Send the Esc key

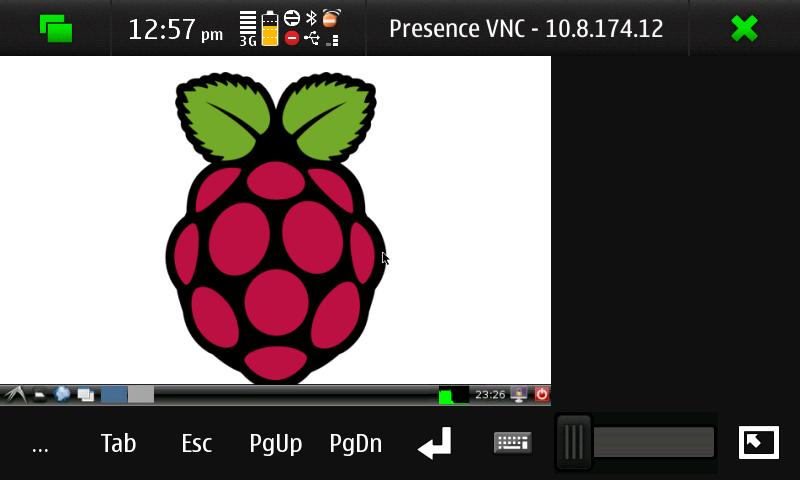pos(196,443)
